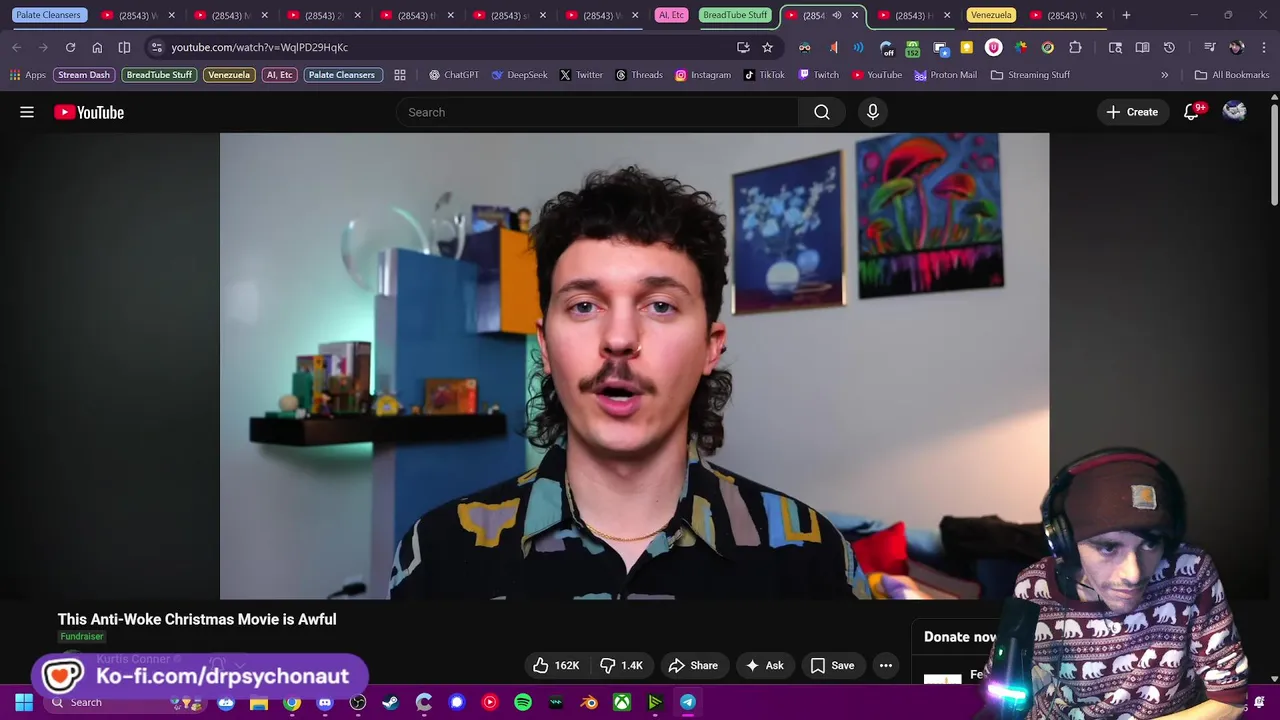The height and width of the screenshot is (720, 1280).
Task: Click the install/cast screen icon in address bar
Action: (x=743, y=47)
